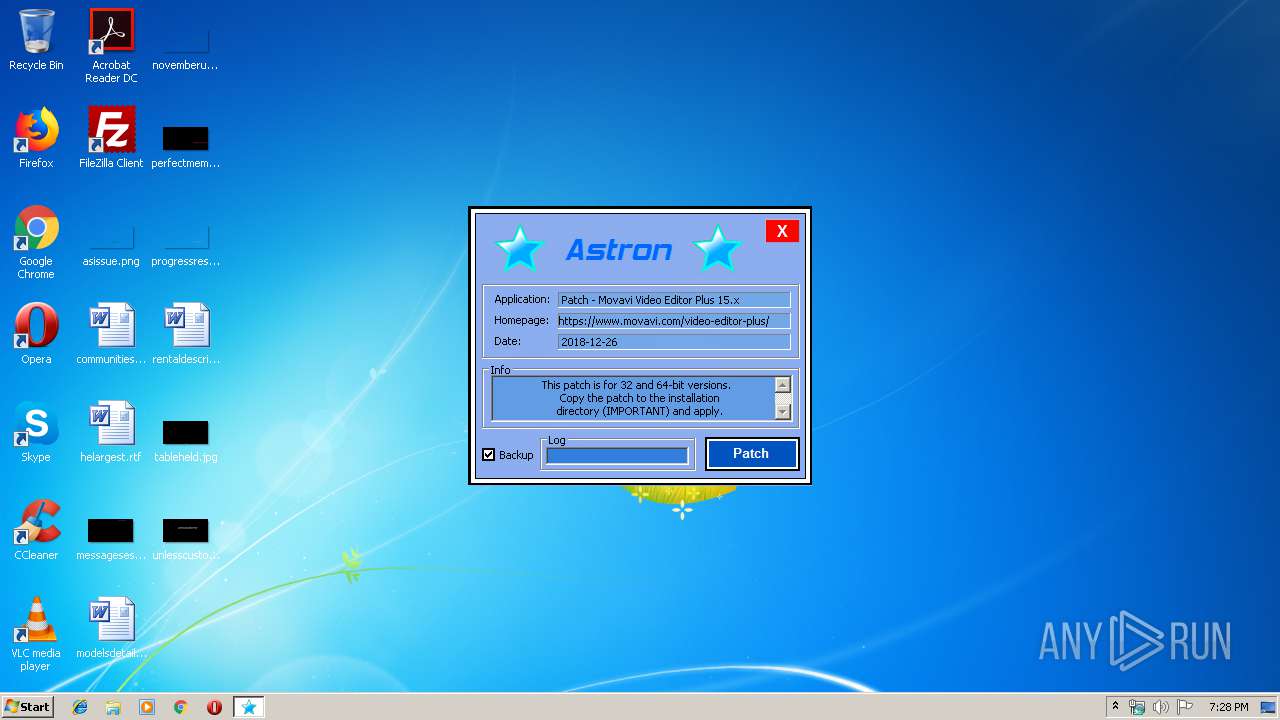Click Info box scroll up arrow
Image resolution: width=1280 pixels, height=720 pixels.
point(783,385)
